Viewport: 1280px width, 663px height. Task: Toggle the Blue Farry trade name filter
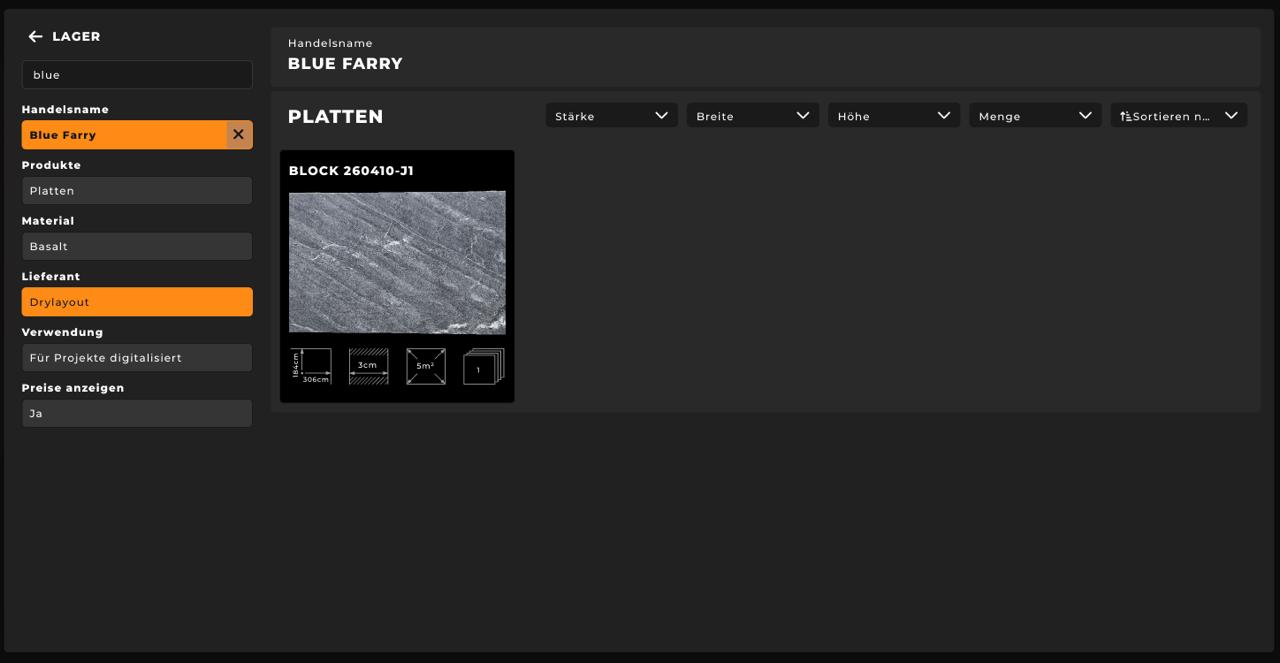click(x=124, y=135)
